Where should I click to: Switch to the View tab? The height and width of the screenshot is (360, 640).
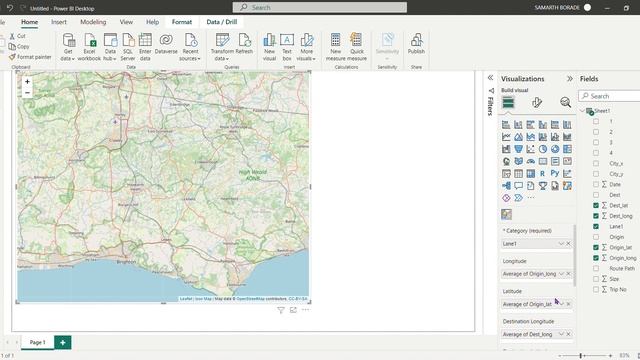click(x=126, y=22)
